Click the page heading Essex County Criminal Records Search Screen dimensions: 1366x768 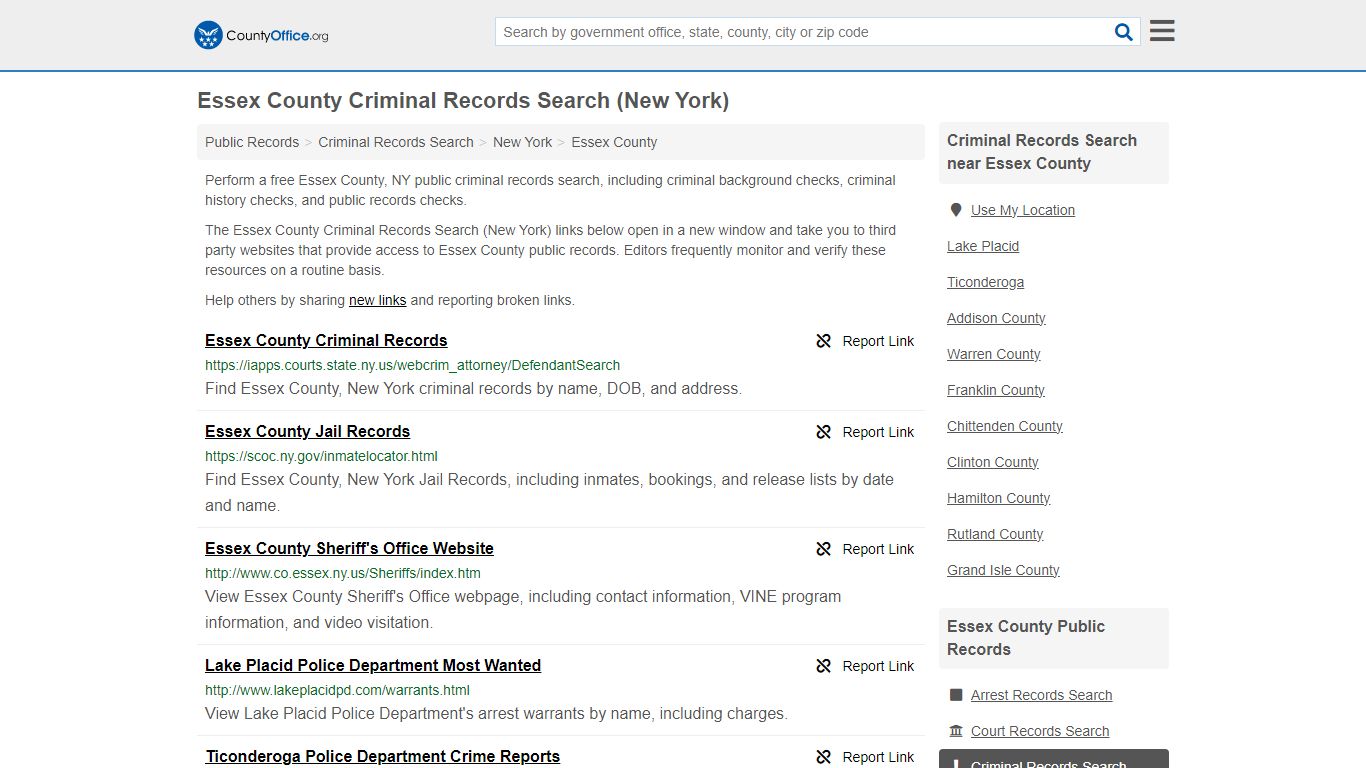(463, 101)
